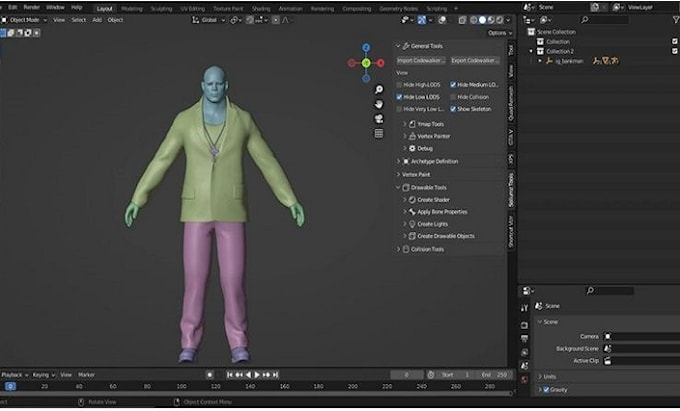The height and width of the screenshot is (411, 680).
Task: Click the hand pan view icon
Action: coord(379,104)
